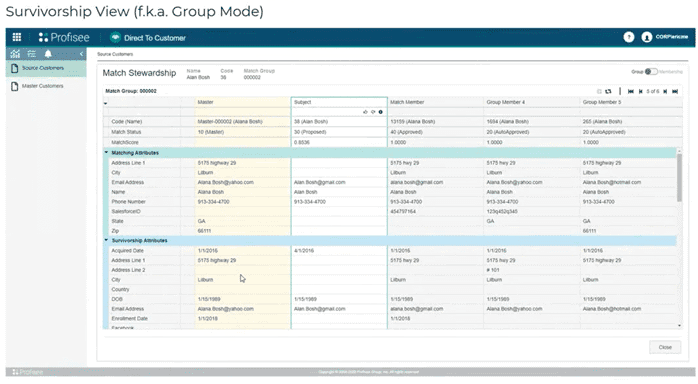The width and height of the screenshot is (698, 384).
Task: Click the Source Customers breadcrumb
Action: [x=115, y=54]
